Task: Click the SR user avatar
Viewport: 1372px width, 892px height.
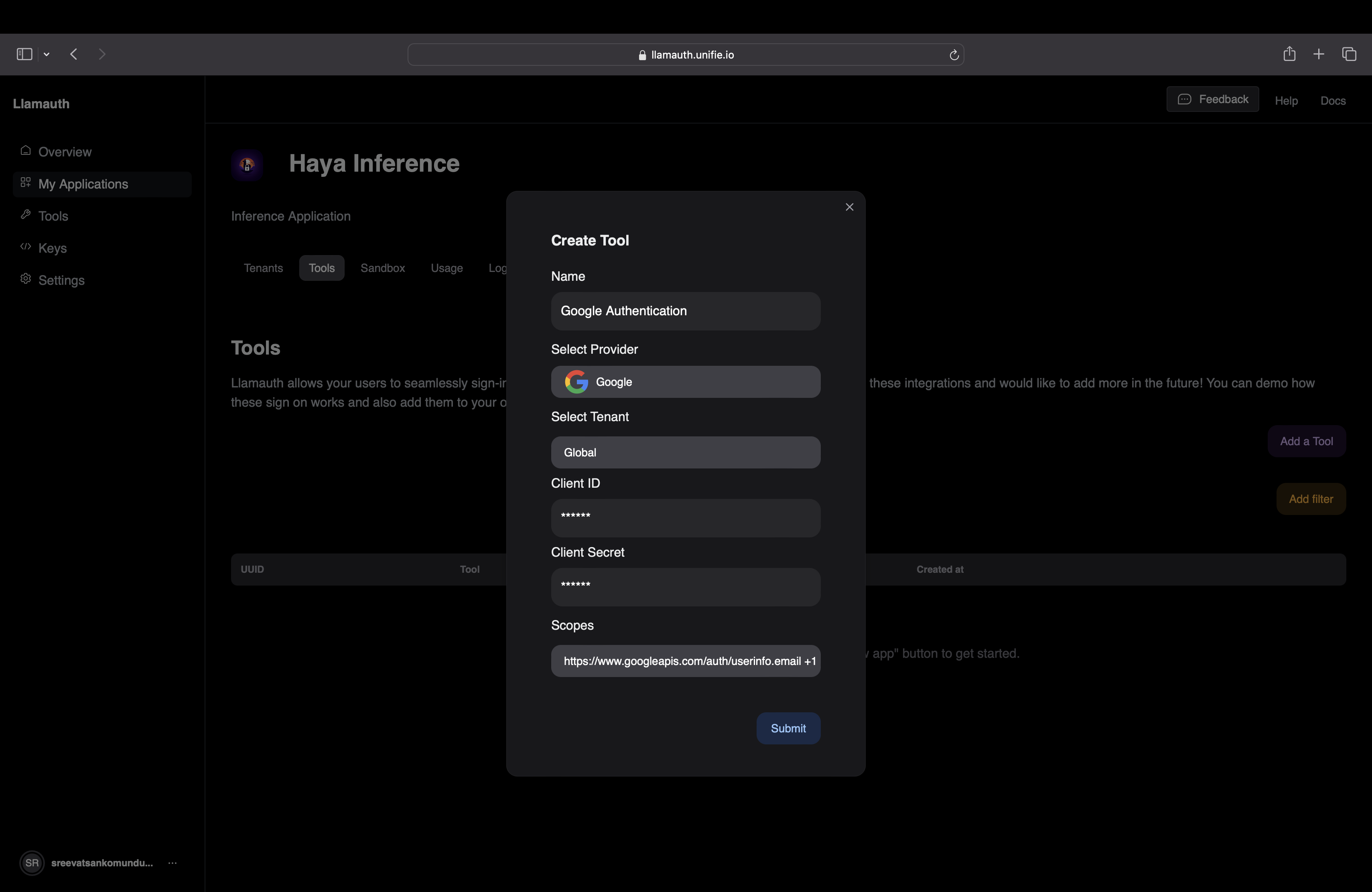Action: (x=32, y=863)
